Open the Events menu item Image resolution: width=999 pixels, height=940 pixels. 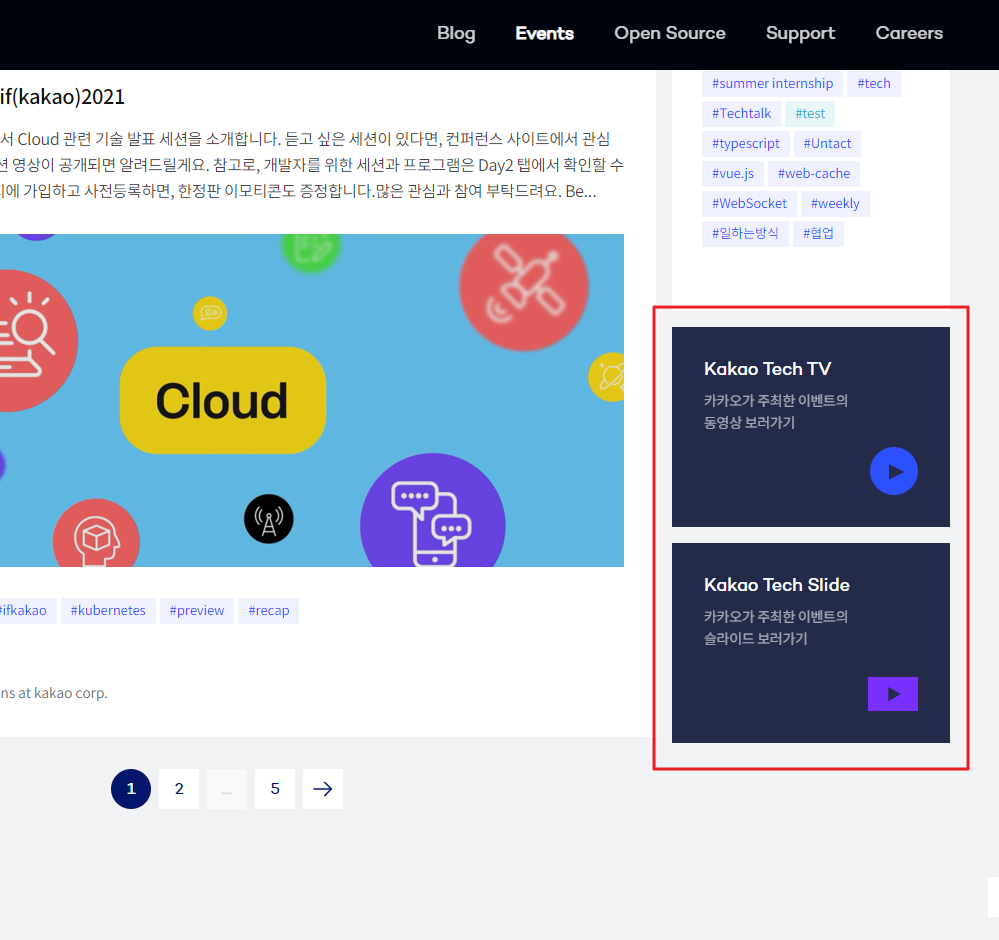[x=544, y=33]
